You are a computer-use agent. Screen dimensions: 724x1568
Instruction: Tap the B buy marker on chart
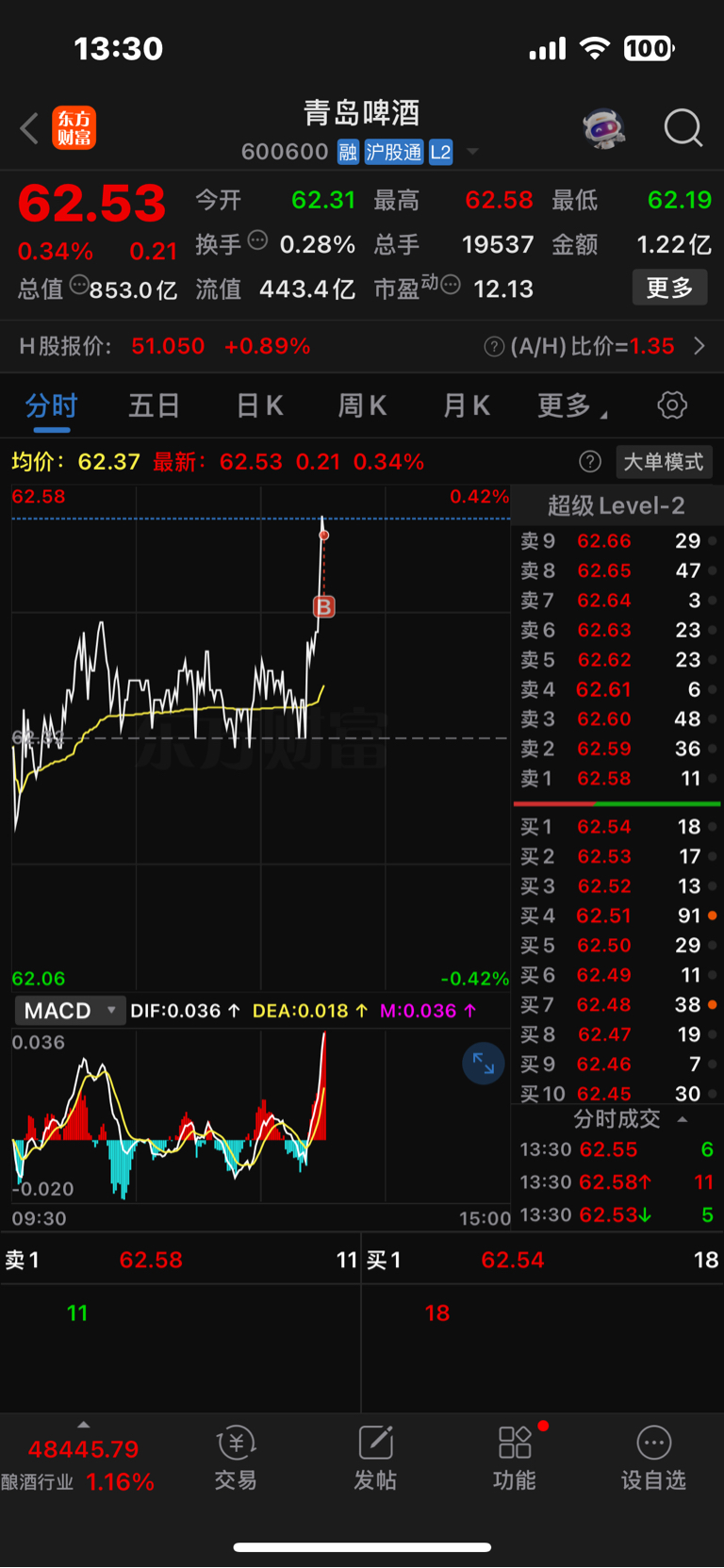323,606
